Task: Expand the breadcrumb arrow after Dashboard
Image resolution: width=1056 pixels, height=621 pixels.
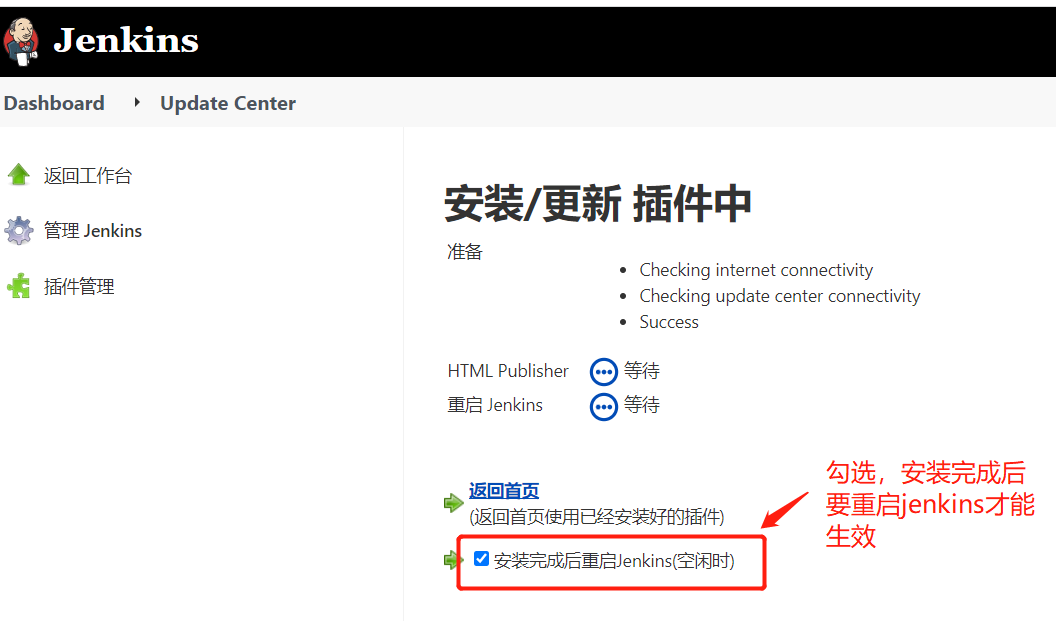Action: [137, 102]
